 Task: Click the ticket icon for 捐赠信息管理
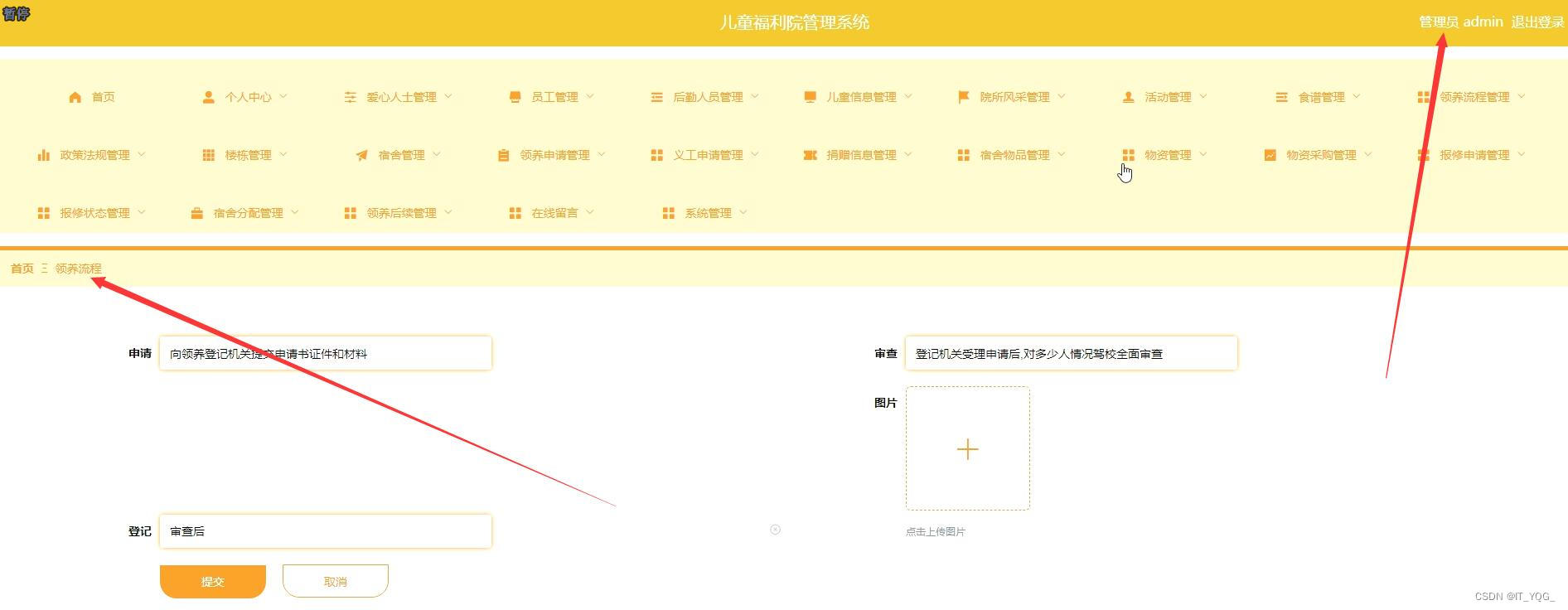811,155
